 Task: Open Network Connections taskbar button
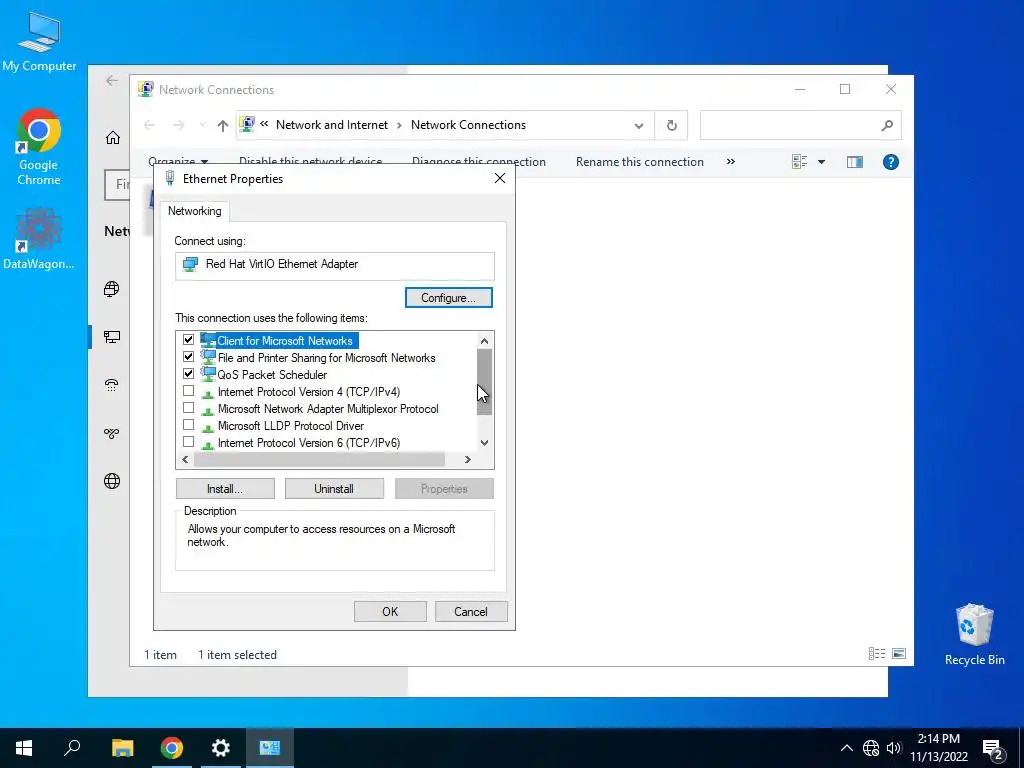point(270,748)
